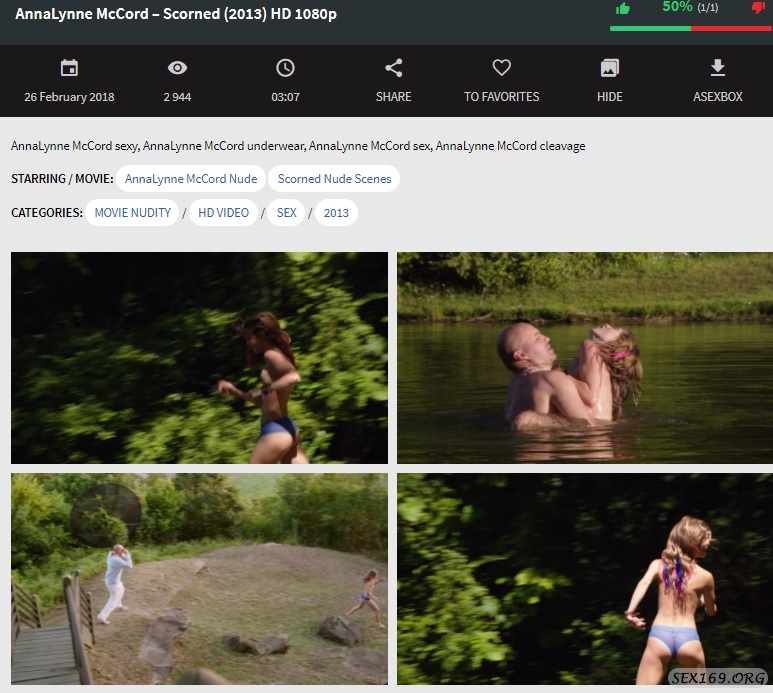Open the thumbnail with the wooden bridge
Image resolution: width=773 pixels, height=693 pixels.
coord(199,578)
